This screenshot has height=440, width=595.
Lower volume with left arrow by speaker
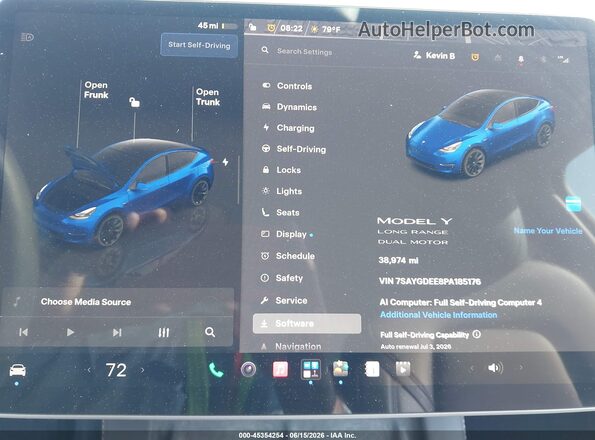(x=472, y=368)
